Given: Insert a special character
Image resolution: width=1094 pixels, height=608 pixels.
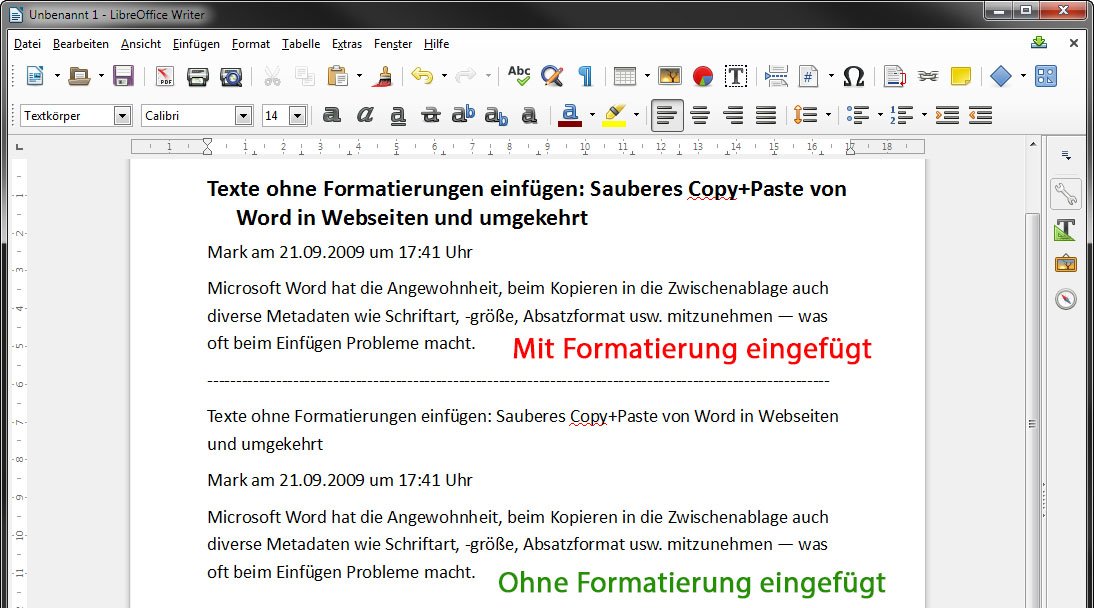Looking at the screenshot, I should pos(853,75).
